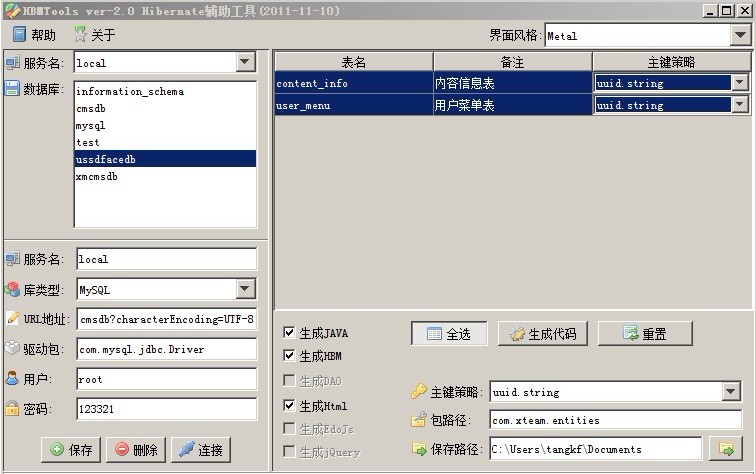Click the user icon beside 用户
Screen dimensions: 756x474
[12, 378]
